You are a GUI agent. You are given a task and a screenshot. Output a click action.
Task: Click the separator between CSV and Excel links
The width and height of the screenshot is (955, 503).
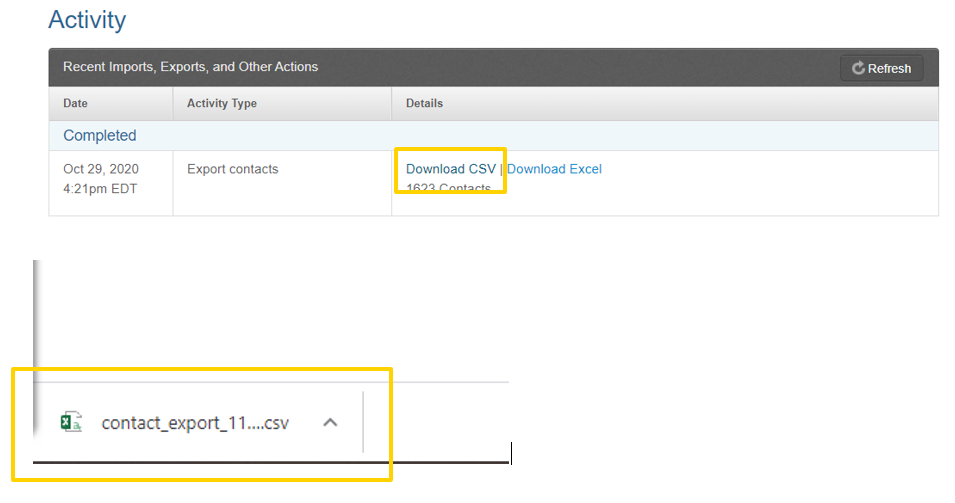tap(501, 169)
